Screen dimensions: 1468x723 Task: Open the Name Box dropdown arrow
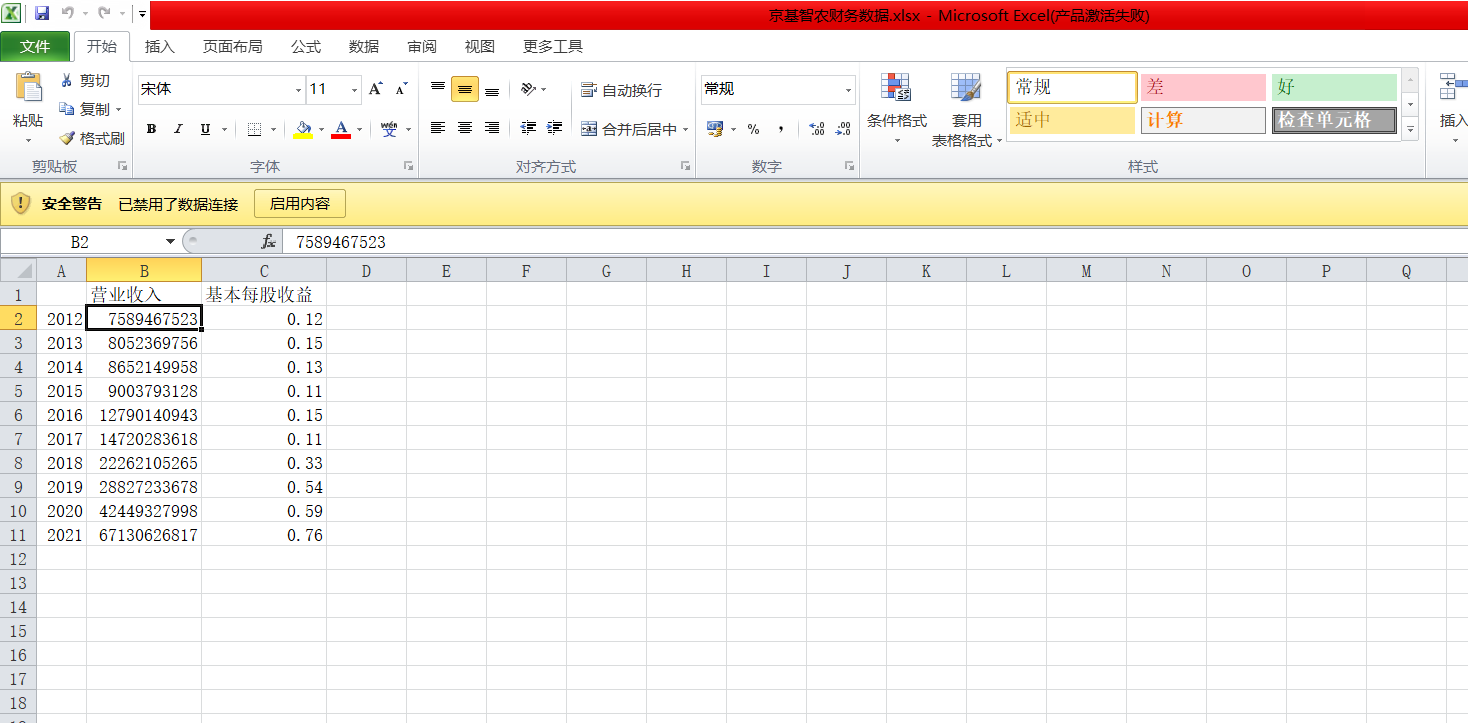coord(170,242)
